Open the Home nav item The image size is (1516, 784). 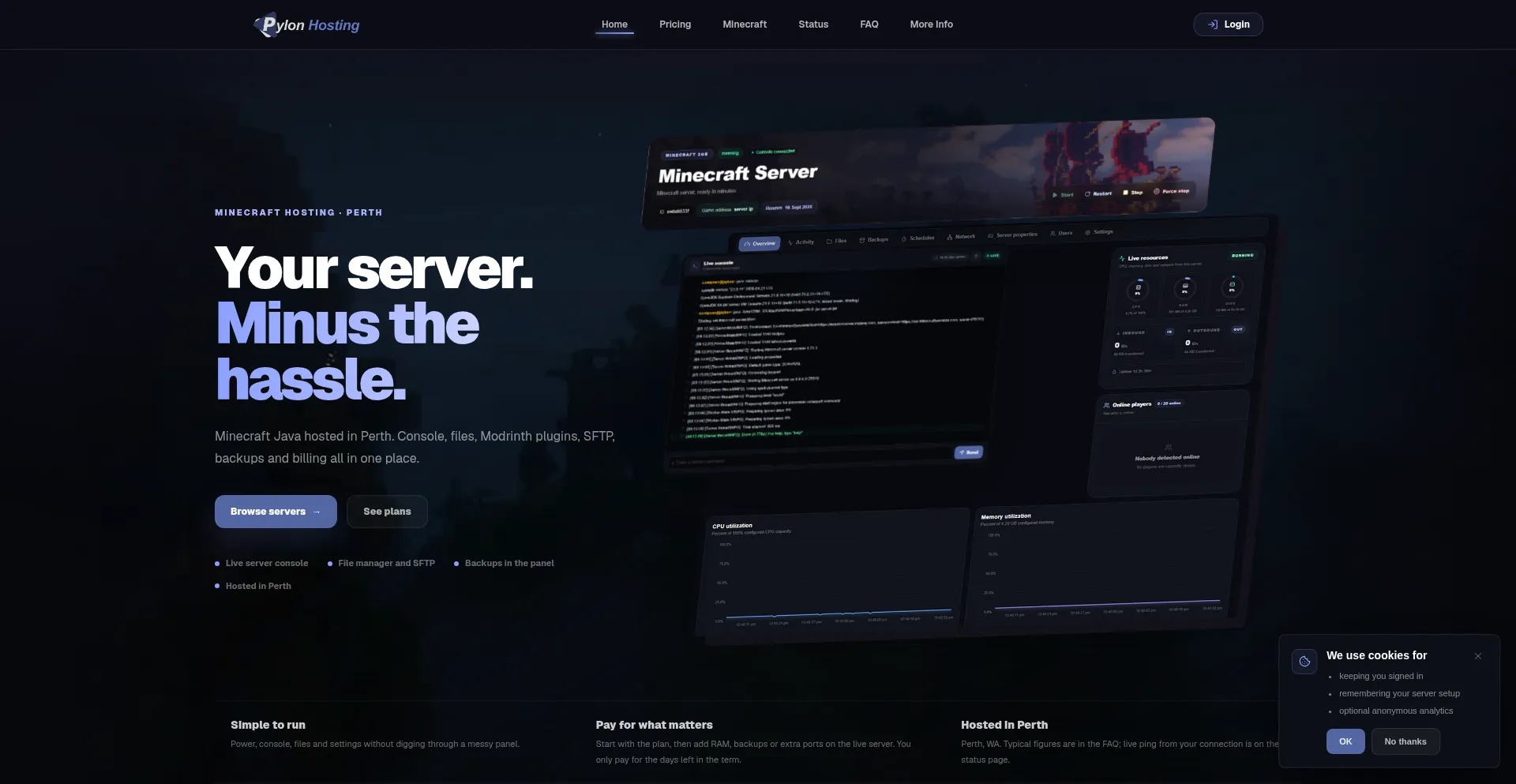614,24
